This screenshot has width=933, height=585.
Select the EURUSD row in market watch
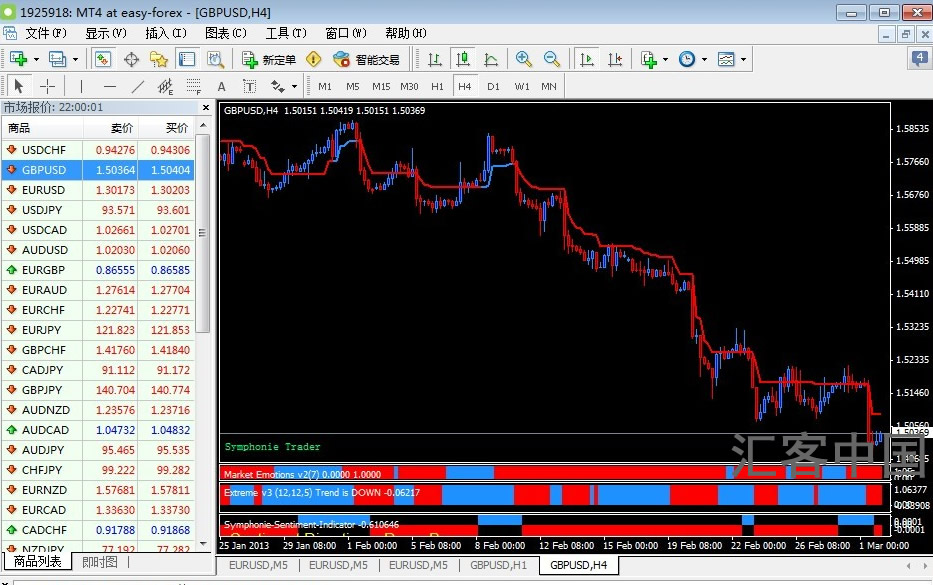point(98,190)
